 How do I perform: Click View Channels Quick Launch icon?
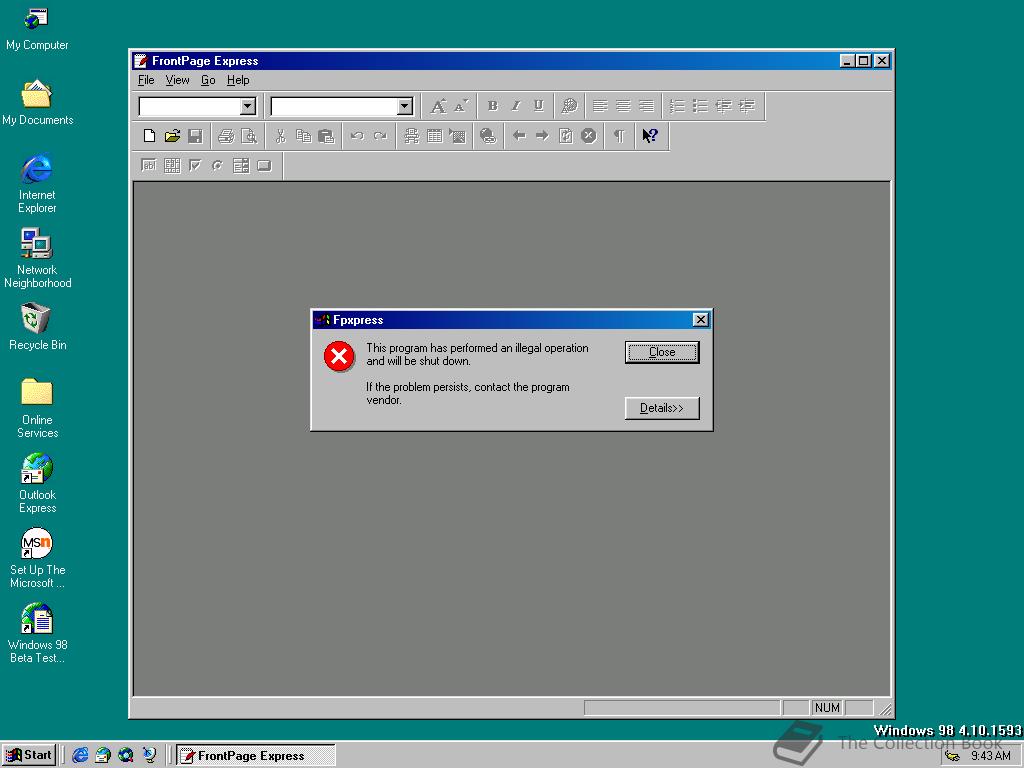[150, 755]
